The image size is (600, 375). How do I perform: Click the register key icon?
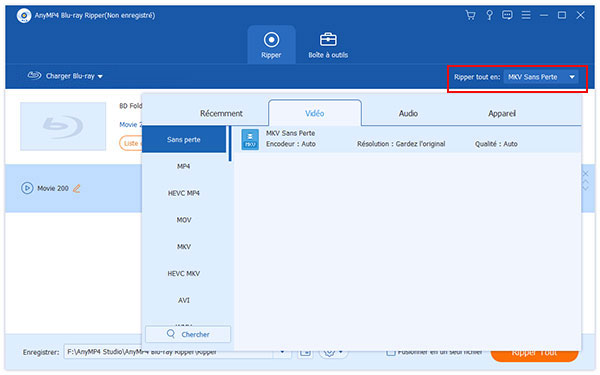click(x=489, y=15)
